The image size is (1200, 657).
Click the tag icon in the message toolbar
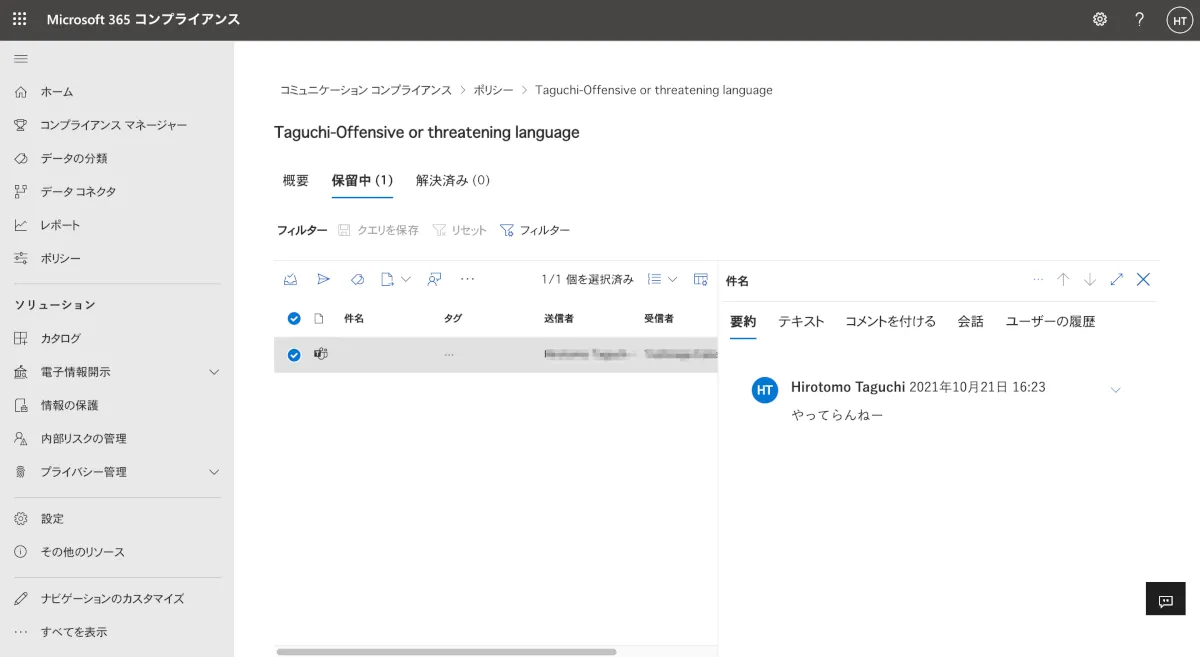pos(357,280)
